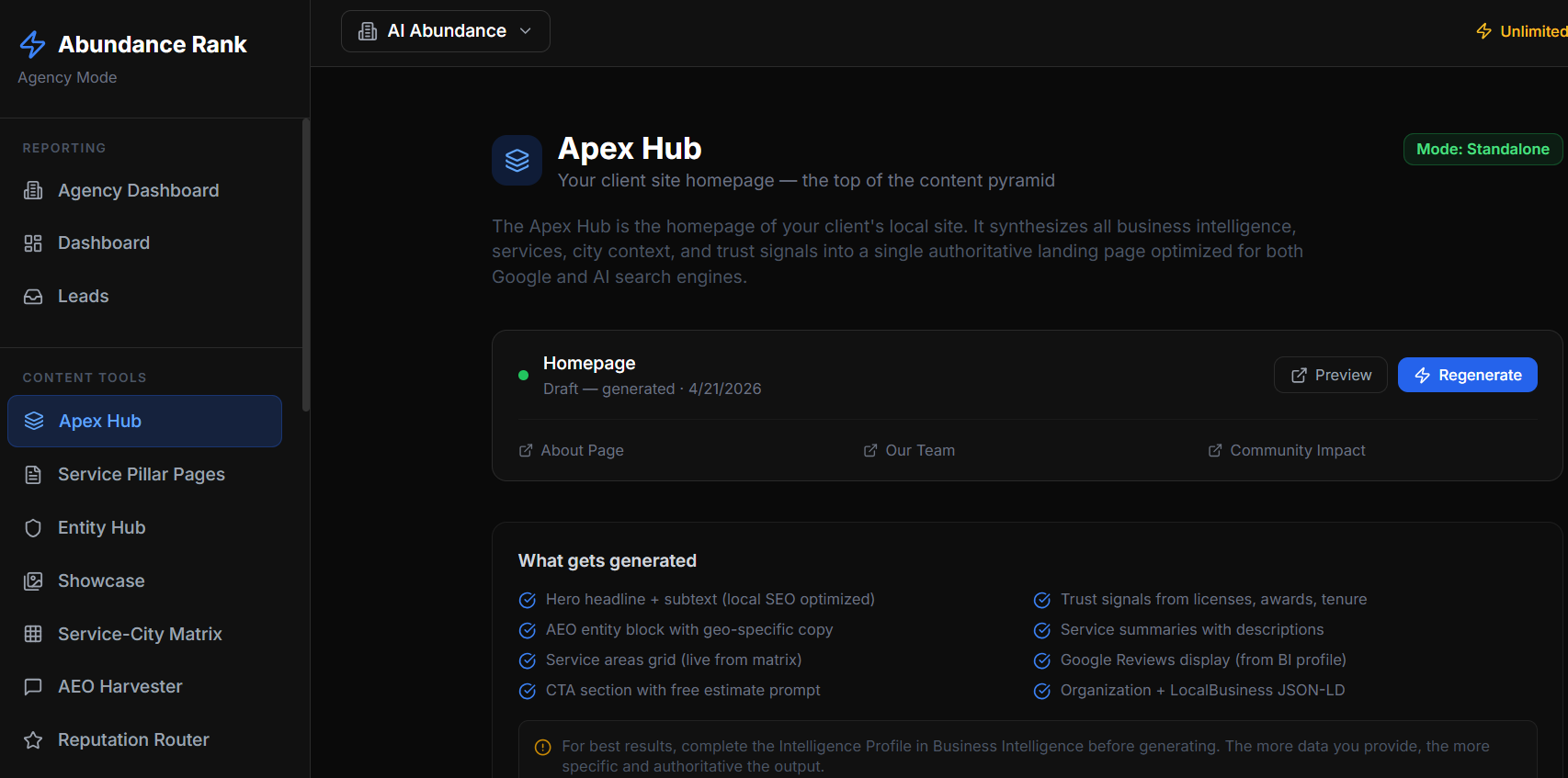Open Service Pillar Pages in sidebar
Screen dimensions: 1568x778
click(x=142, y=475)
